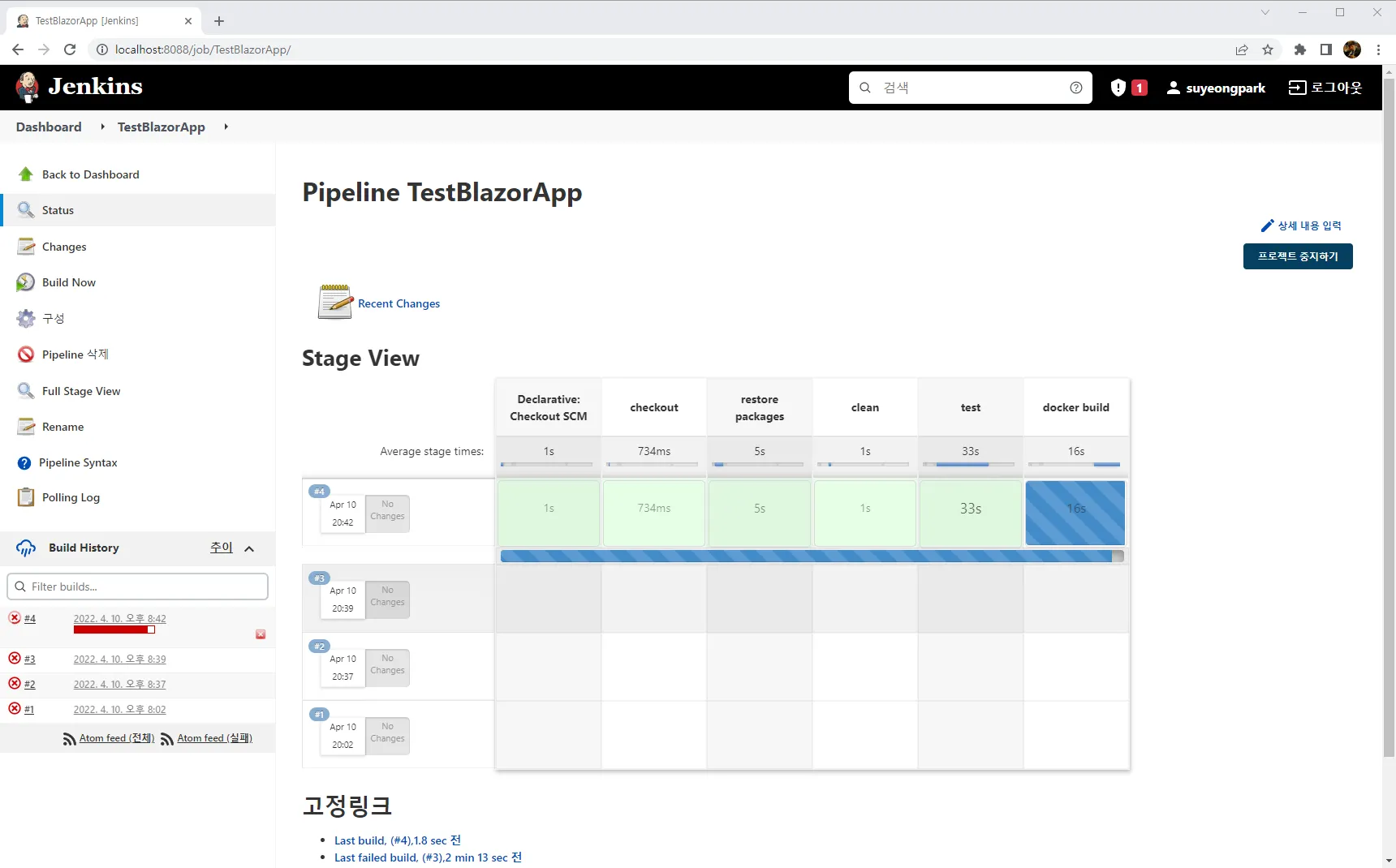Open Pipeline Syntax from sidebar
Screen dimensions: 1396x868
pyautogui.click(x=78, y=462)
